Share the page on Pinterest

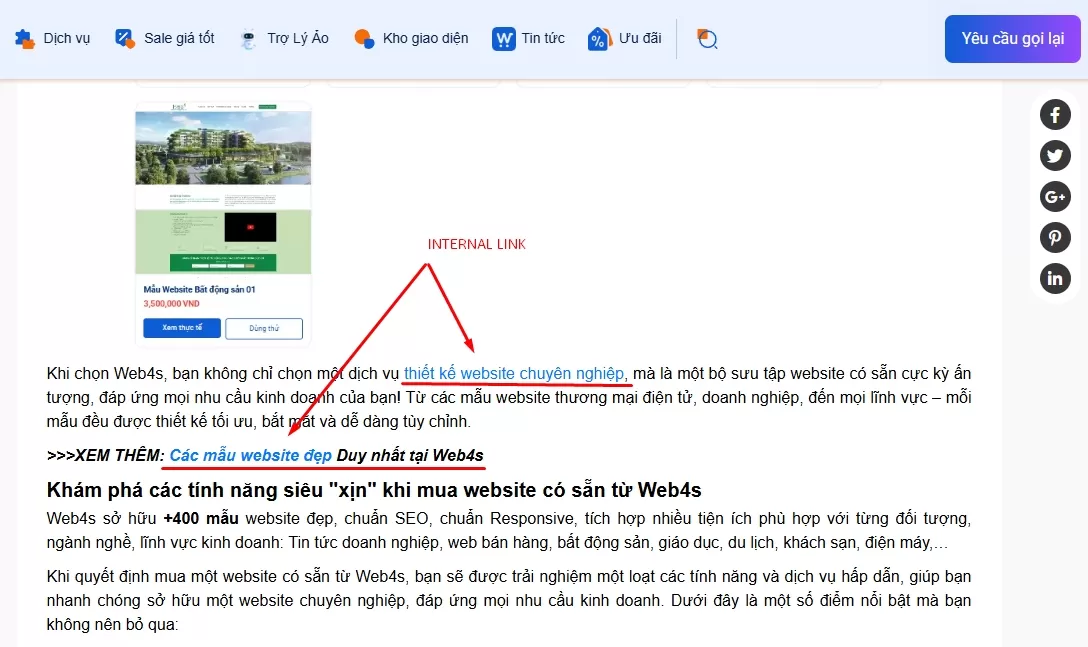click(x=1055, y=237)
